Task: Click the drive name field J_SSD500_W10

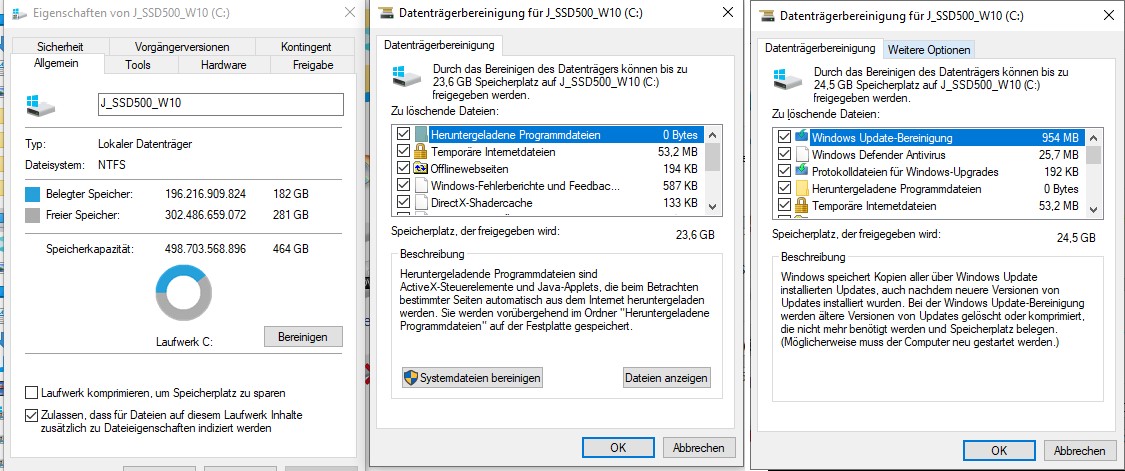Action: (220, 103)
